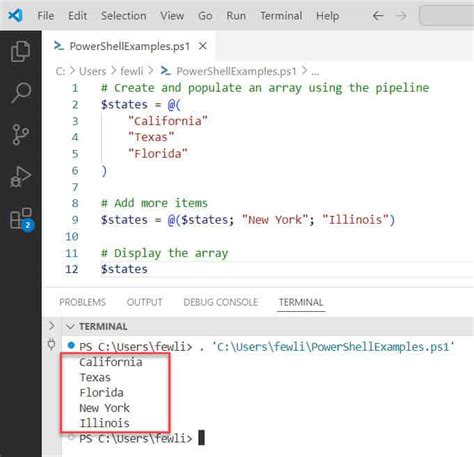Viewport: 474px width, 457px height.
Task: Click line number 9 in the gutter
Action: 75,220
